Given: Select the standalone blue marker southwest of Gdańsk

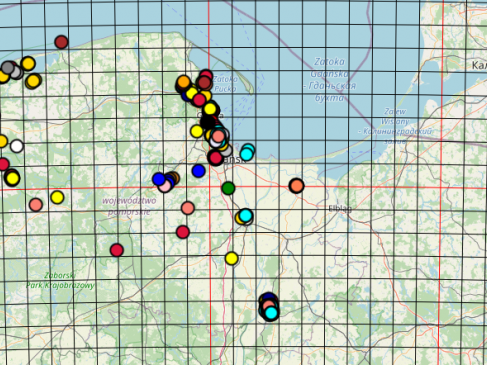Looking at the screenshot, I should (x=199, y=171).
